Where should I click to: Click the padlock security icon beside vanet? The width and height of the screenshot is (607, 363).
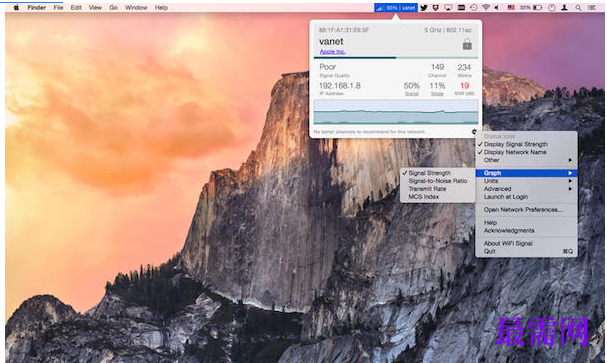[467, 44]
